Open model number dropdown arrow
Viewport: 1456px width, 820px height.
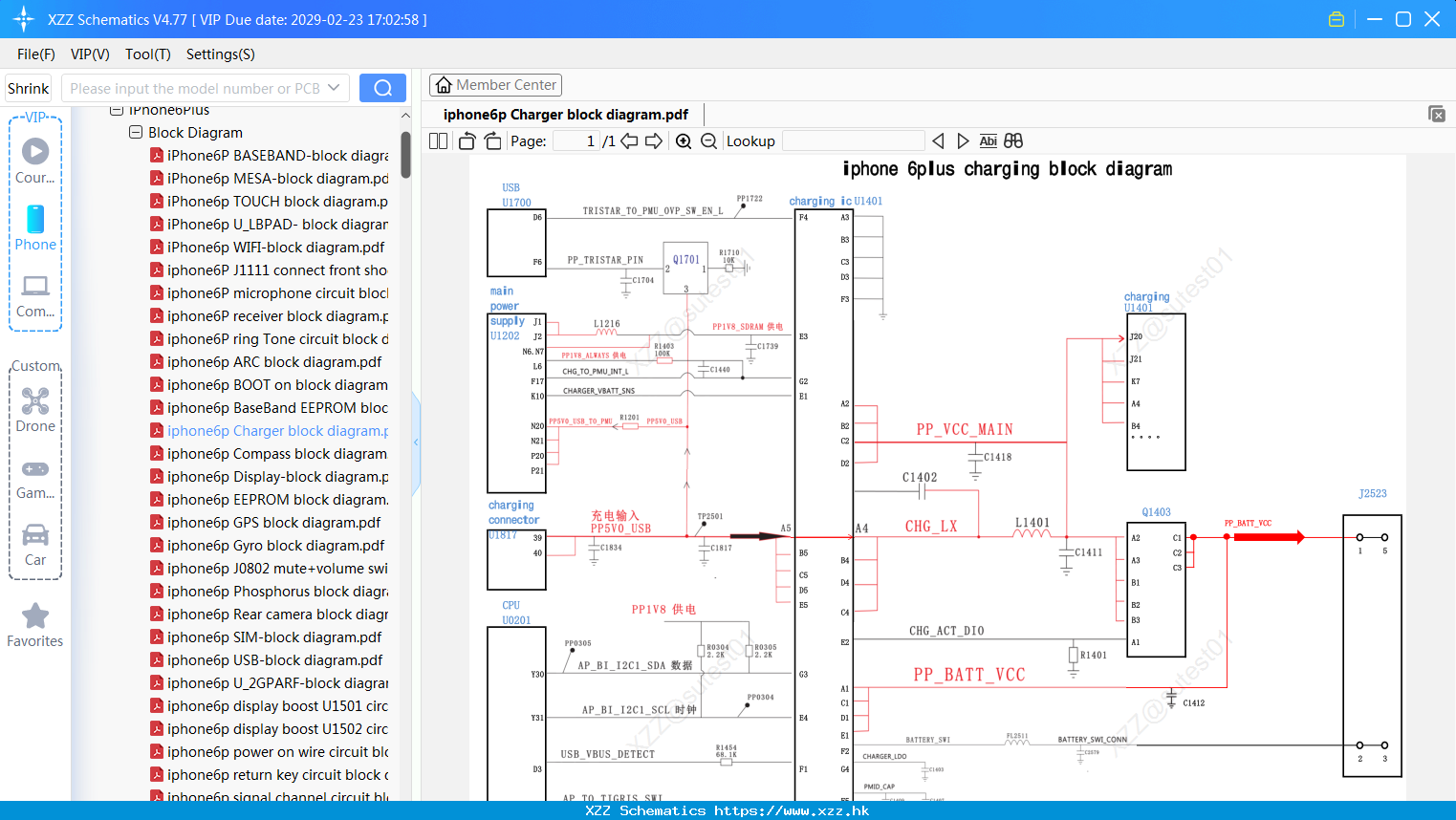(334, 88)
